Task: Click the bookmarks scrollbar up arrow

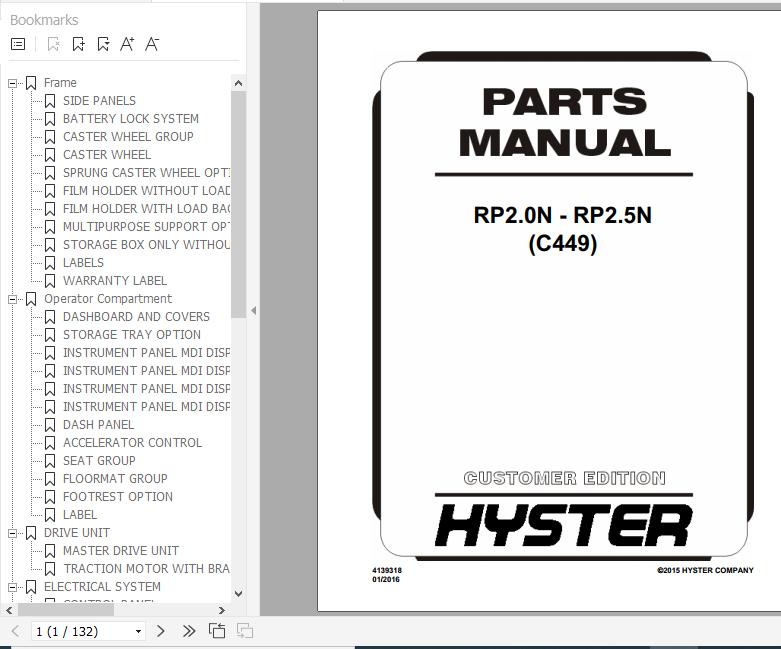Action: (238, 83)
